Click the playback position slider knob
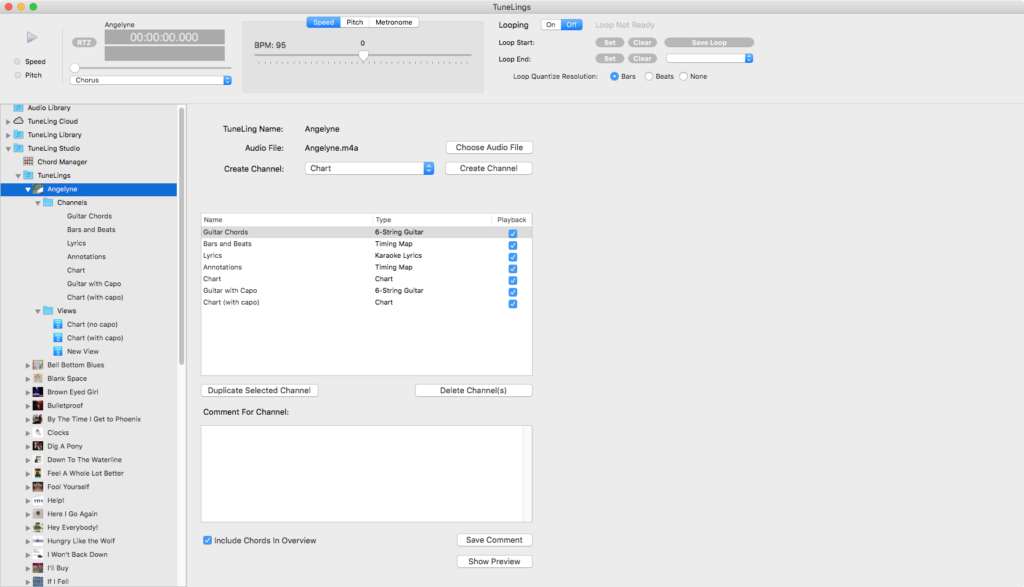 click(74, 68)
